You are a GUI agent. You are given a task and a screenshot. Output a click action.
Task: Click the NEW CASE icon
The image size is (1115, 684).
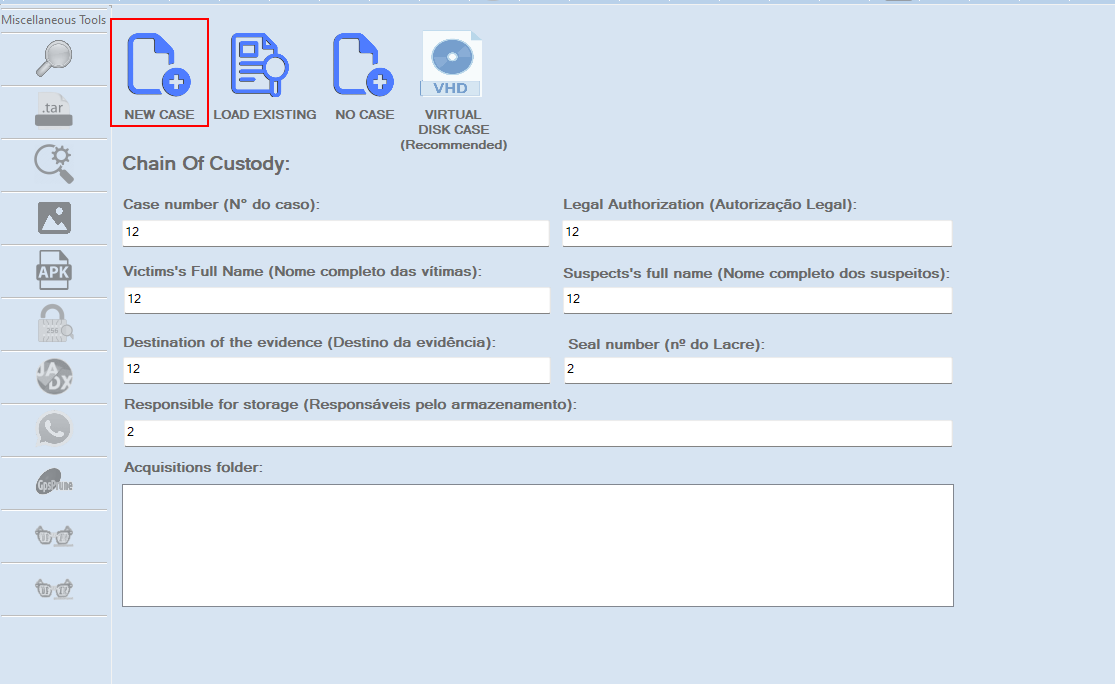(x=159, y=65)
